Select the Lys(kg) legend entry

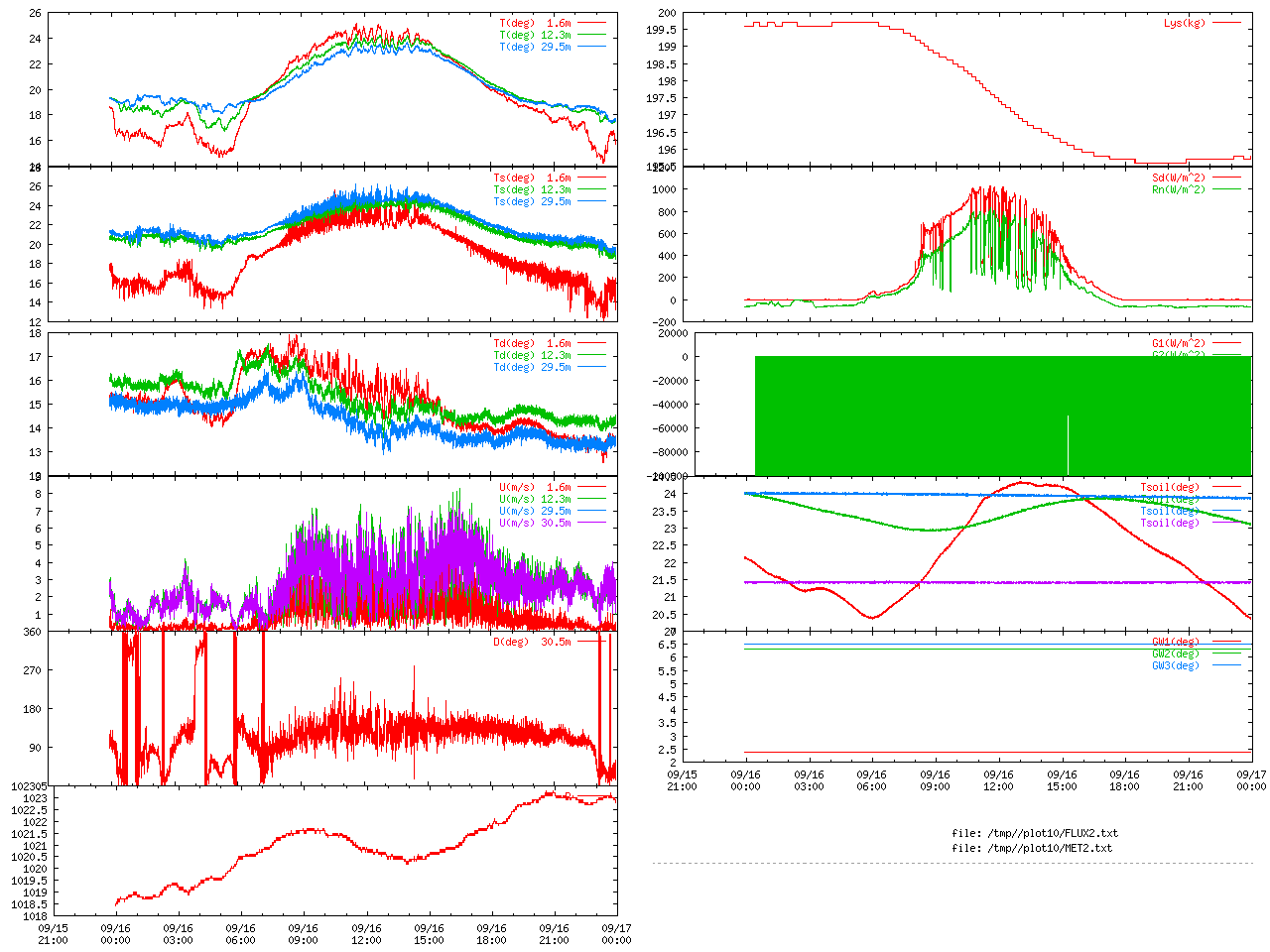click(1185, 23)
